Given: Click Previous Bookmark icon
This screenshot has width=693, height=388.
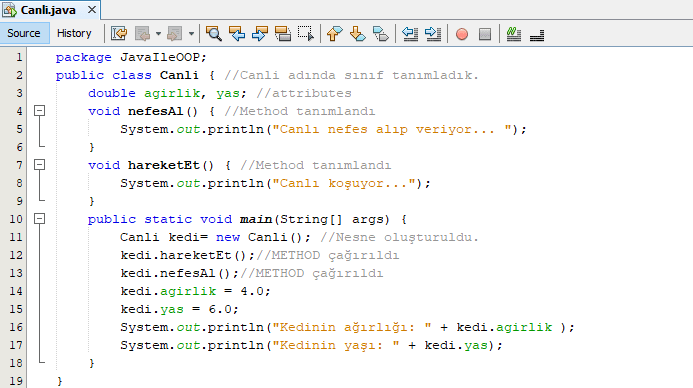Looking at the screenshot, I should tap(335, 34).
